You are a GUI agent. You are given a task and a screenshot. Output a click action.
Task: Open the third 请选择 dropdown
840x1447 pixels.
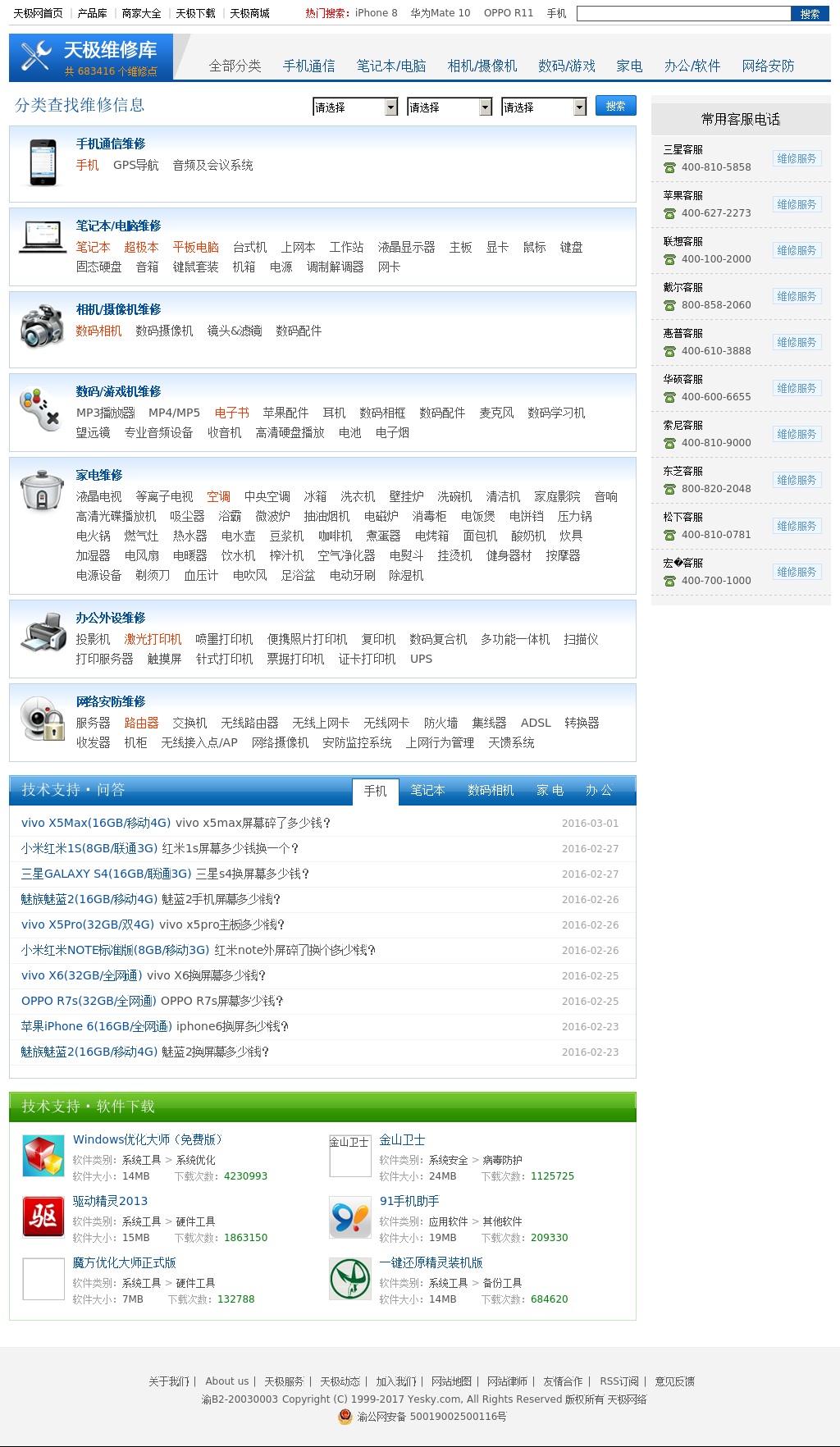tap(544, 107)
